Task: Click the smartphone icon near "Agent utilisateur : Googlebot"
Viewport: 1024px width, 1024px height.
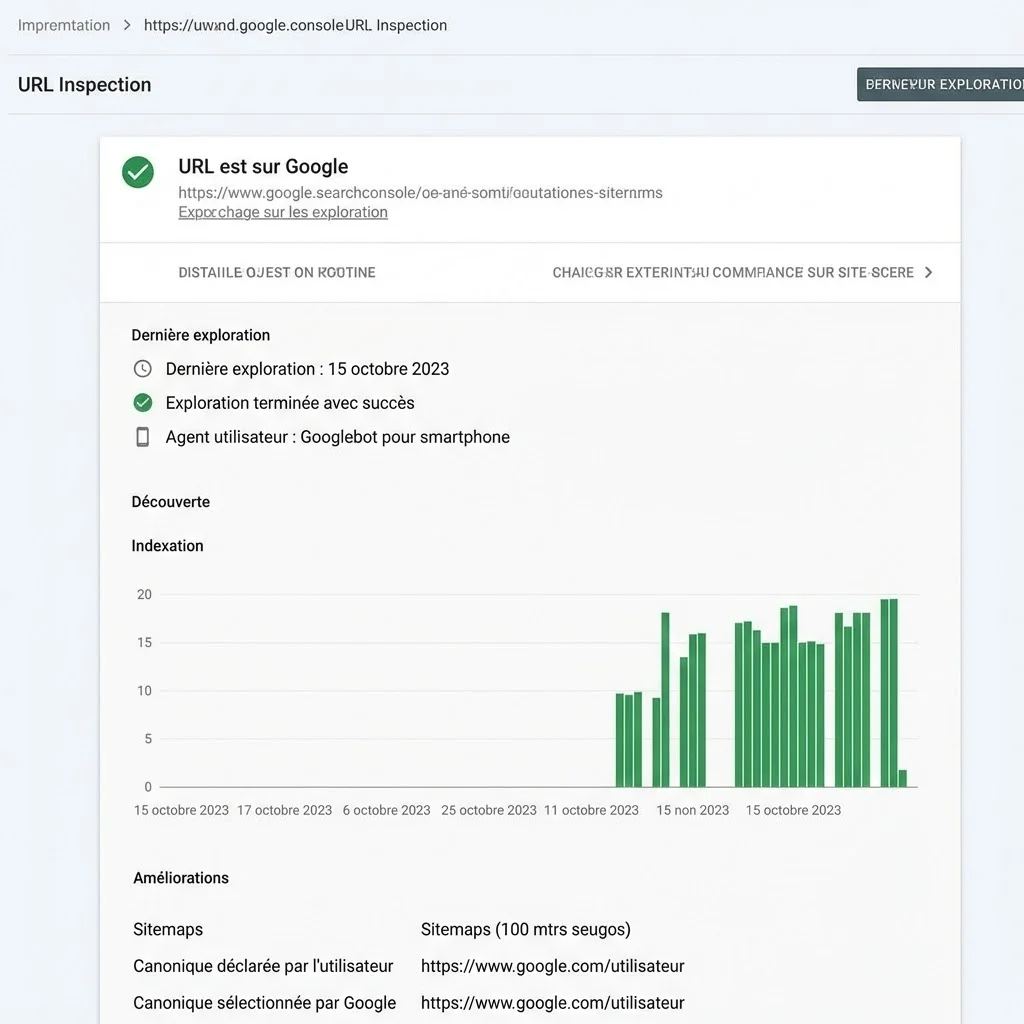Action: click(142, 436)
